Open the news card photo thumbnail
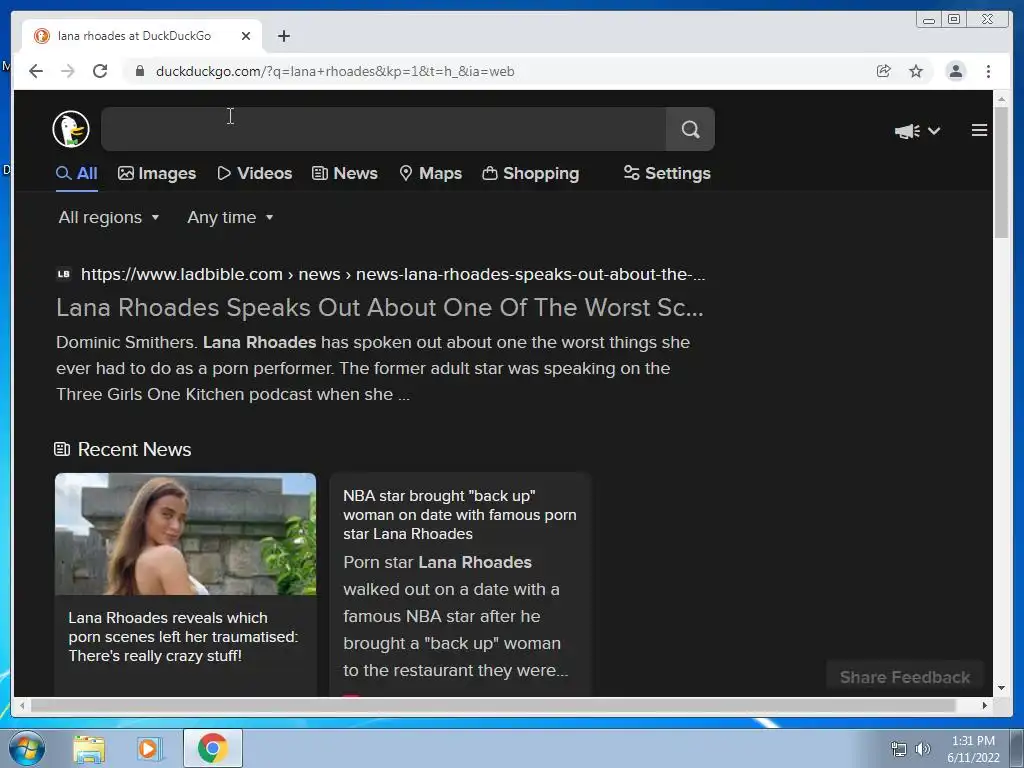Image resolution: width=1024 pixels, height=768 pixels. (x=185, y=534)
